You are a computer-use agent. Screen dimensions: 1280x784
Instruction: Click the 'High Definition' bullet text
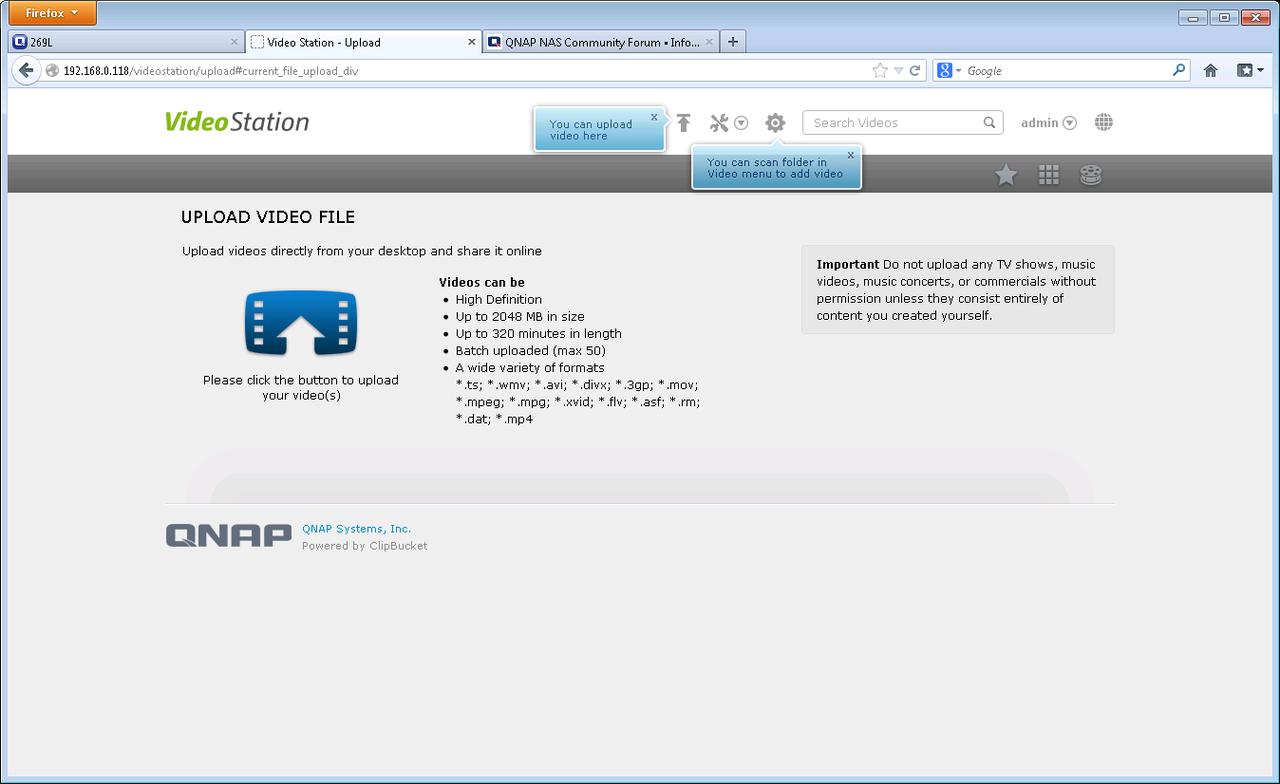coord(499,300)
